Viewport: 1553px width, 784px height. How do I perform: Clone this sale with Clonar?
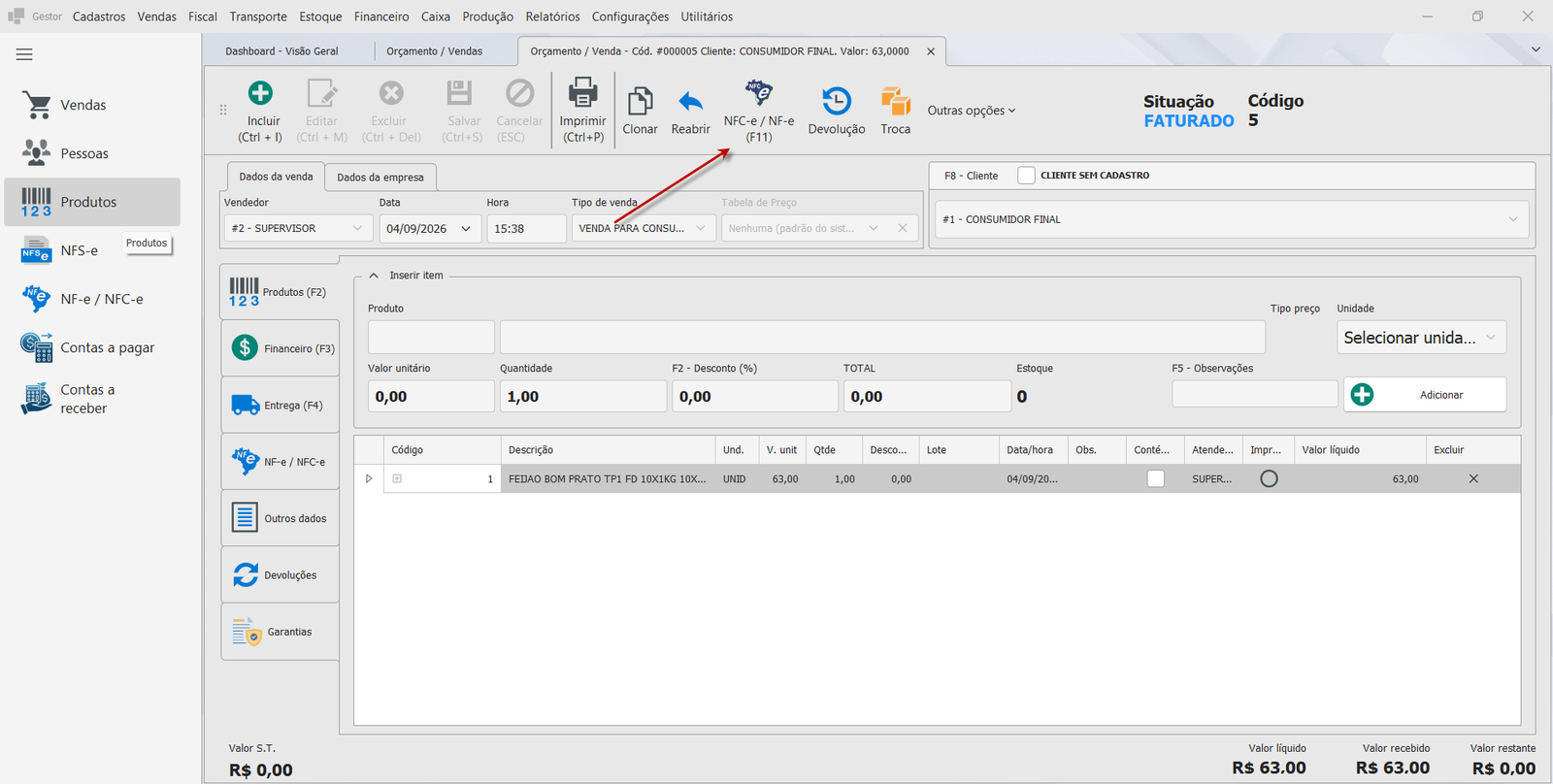click(640, 110)
